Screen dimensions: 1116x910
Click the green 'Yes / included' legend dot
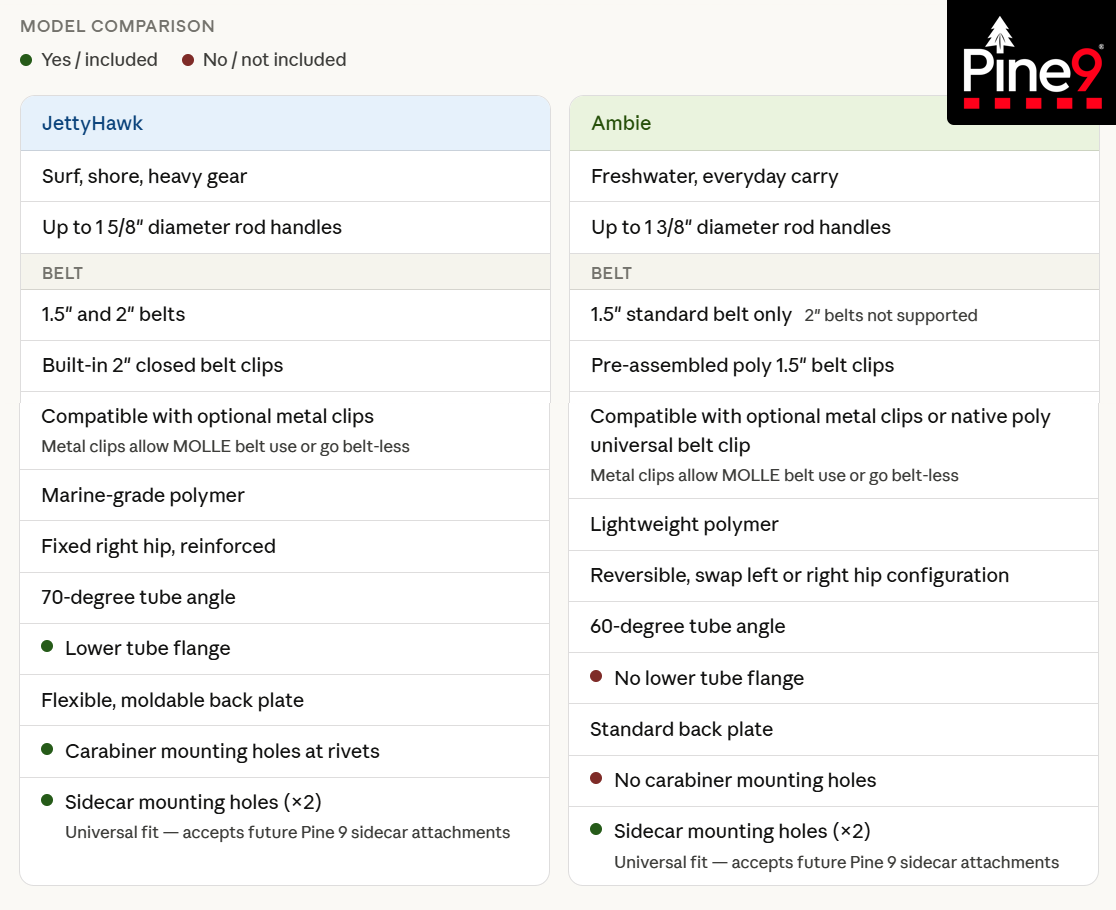click(26, 60)
